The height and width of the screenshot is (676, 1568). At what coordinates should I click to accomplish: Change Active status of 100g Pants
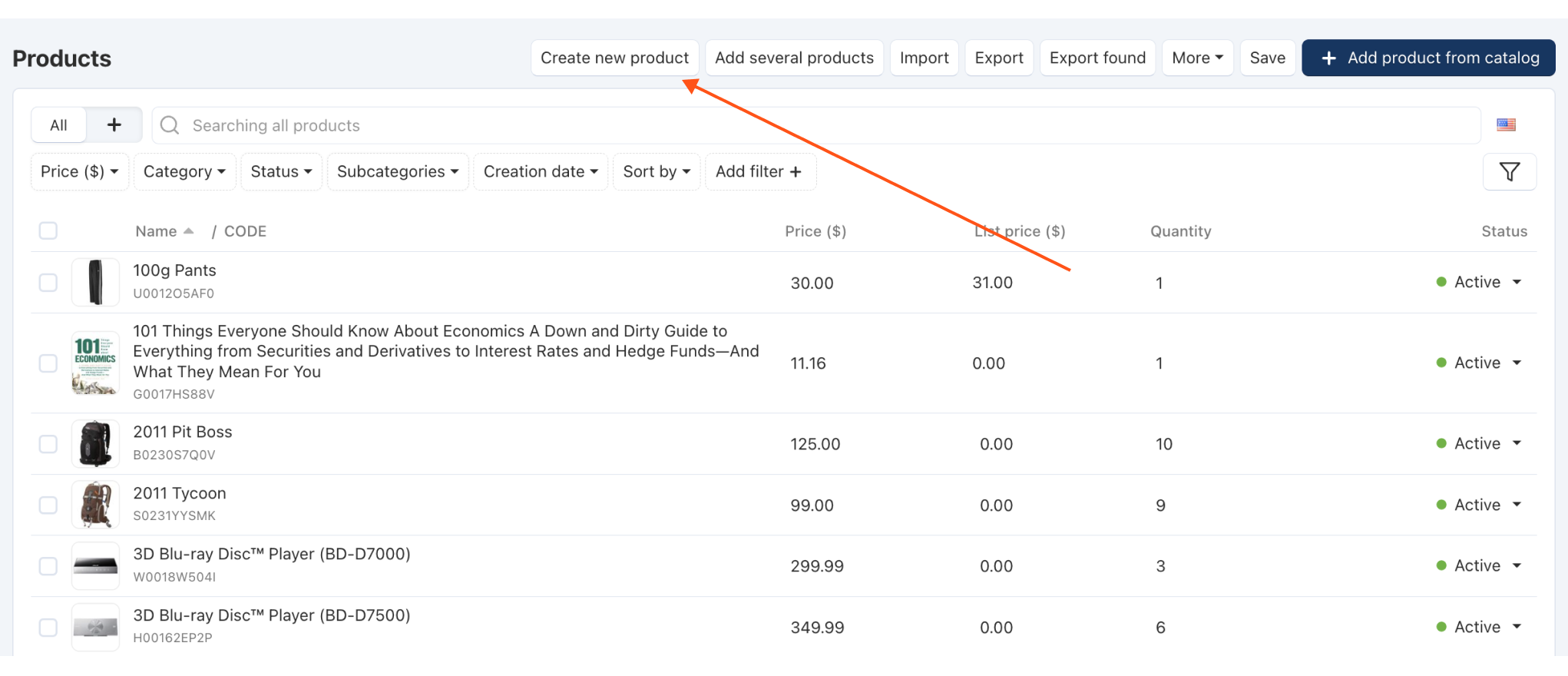(x=1479, y=282)
